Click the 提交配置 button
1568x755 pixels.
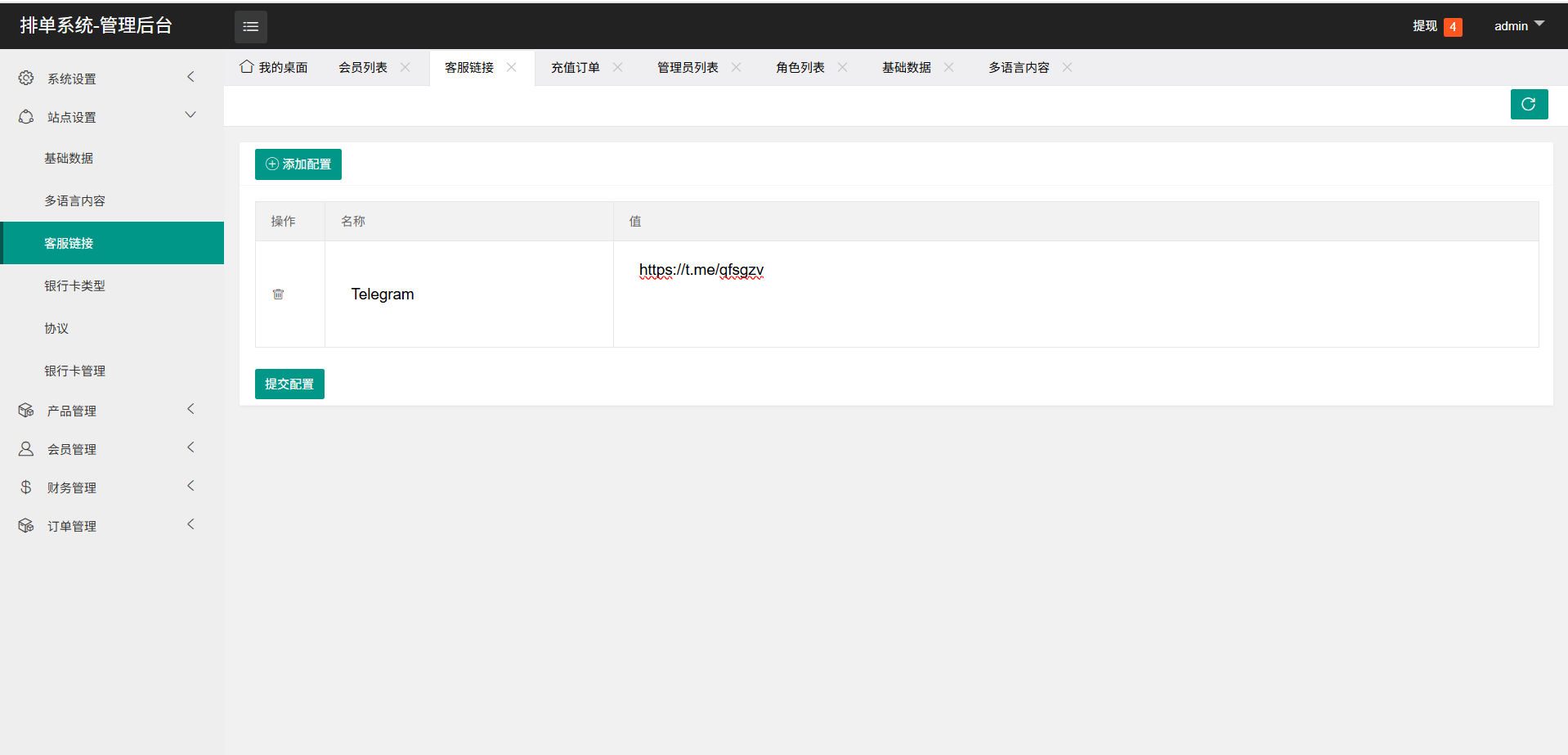(289, 384)
